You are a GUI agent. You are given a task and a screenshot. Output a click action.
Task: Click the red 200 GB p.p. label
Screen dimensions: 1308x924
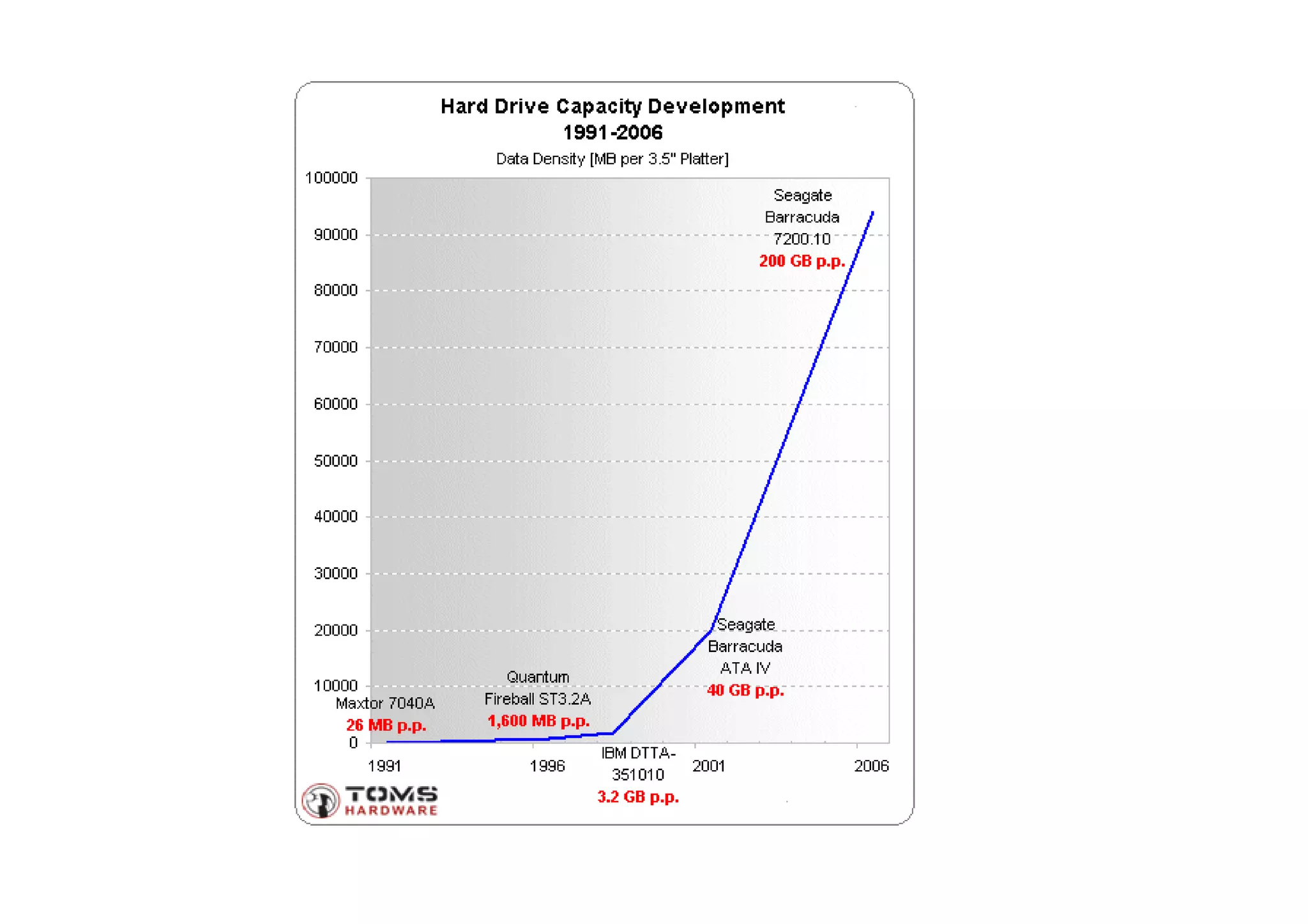(x=802, y=261)
